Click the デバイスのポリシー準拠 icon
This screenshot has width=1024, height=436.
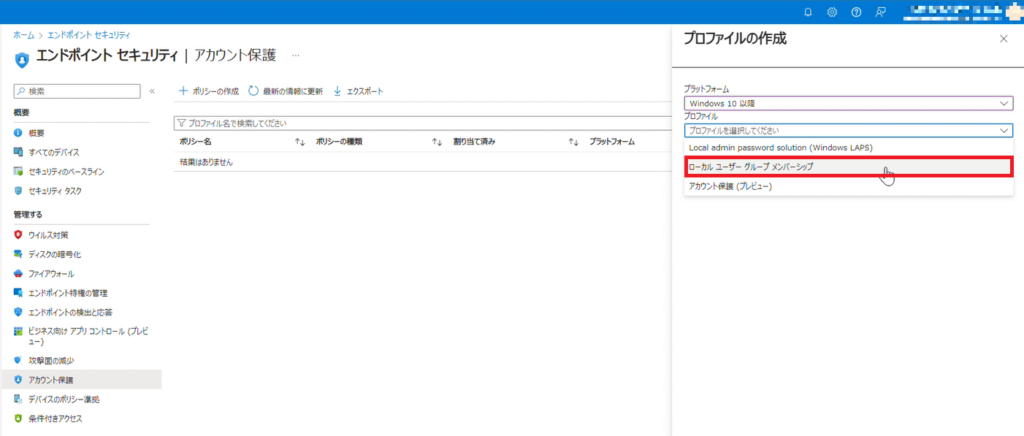pos(18,399)
